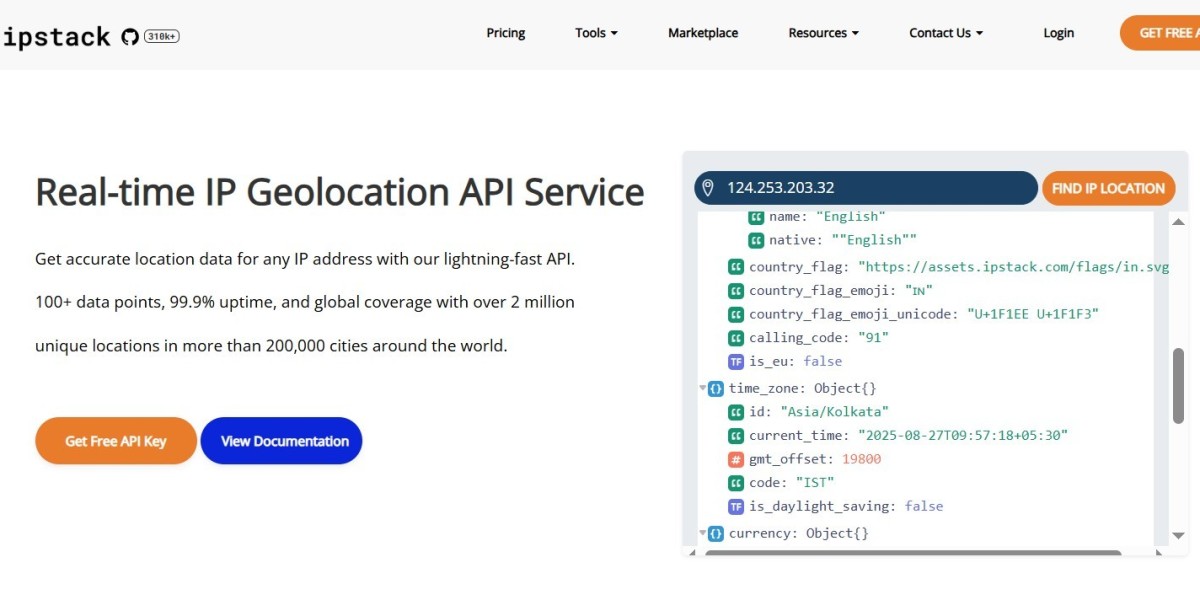Click the string icon beside calling_code
Image resolution: width=1200 pixels, height=600 pixels.
pyautogui.click(x=736, y=338)
